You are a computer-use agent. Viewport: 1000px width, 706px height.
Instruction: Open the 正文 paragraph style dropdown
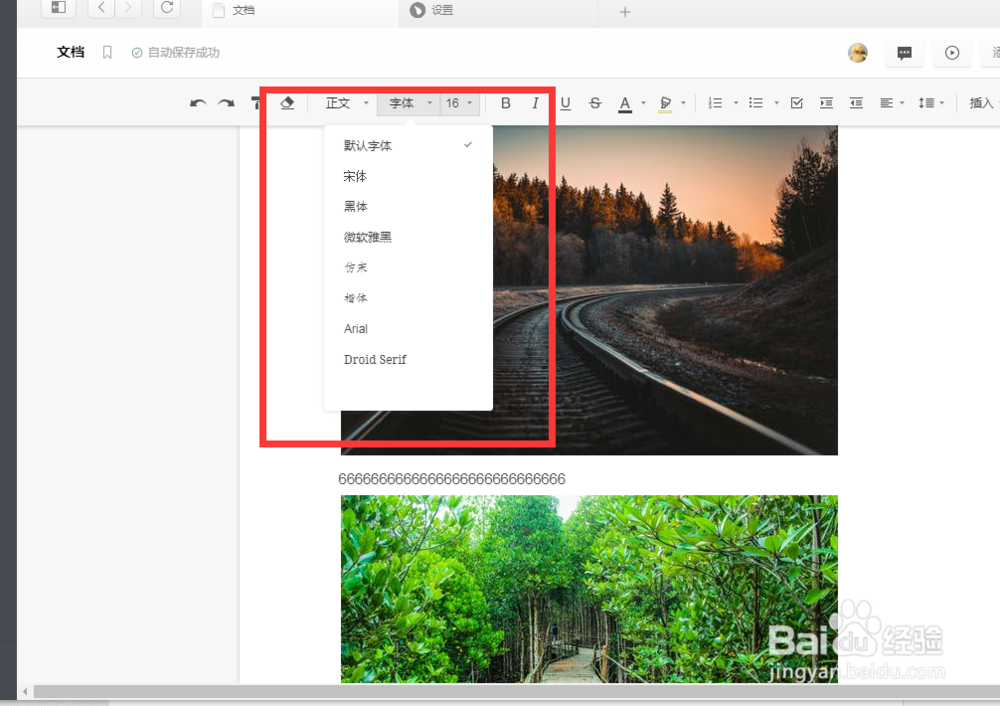(x=343, y=103)
